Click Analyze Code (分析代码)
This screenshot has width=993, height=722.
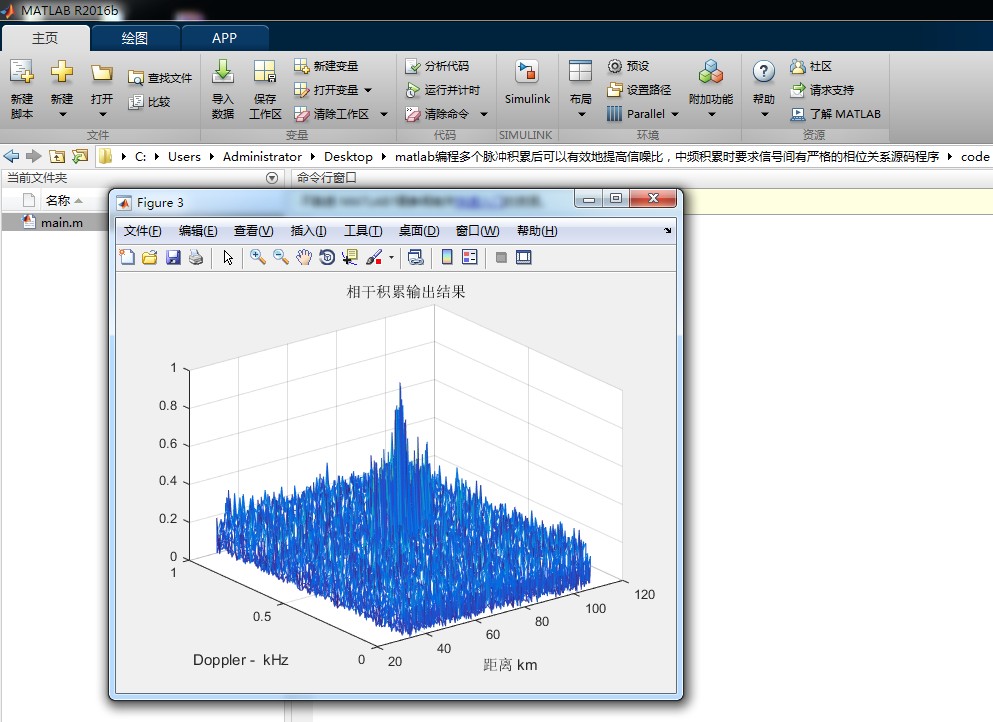coord(437,66)
